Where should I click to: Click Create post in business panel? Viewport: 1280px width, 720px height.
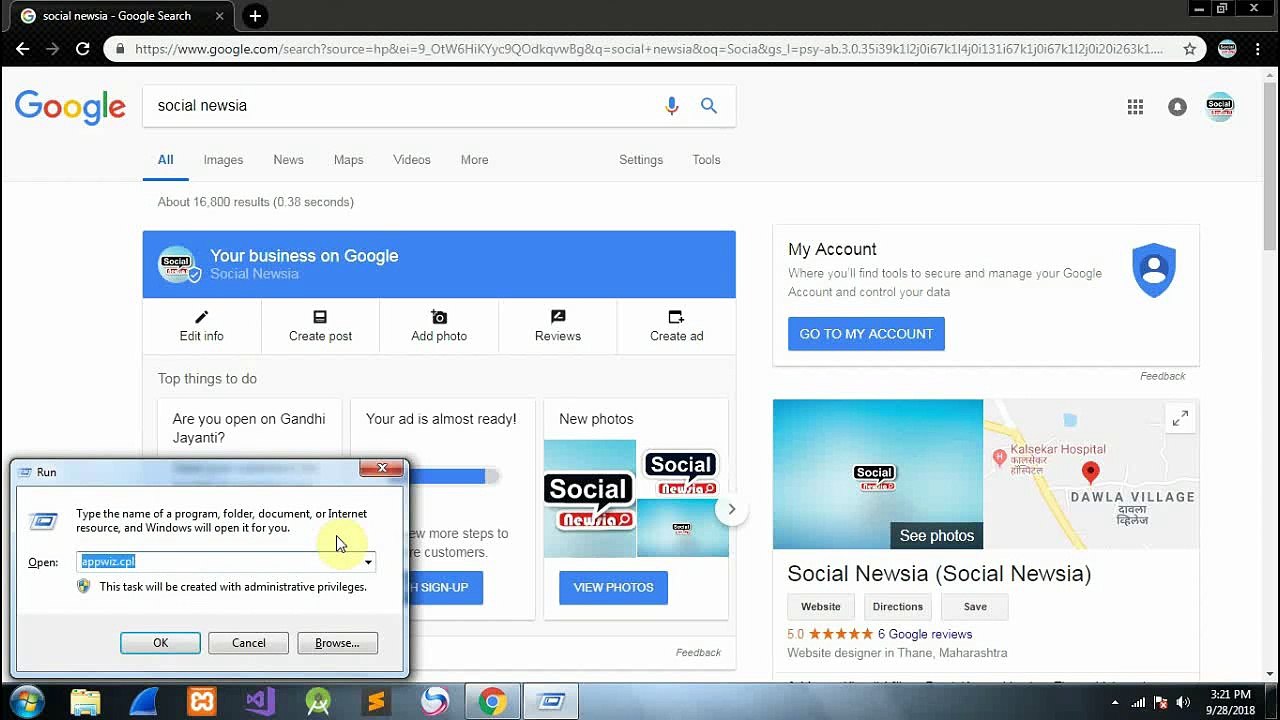[320, 326]
